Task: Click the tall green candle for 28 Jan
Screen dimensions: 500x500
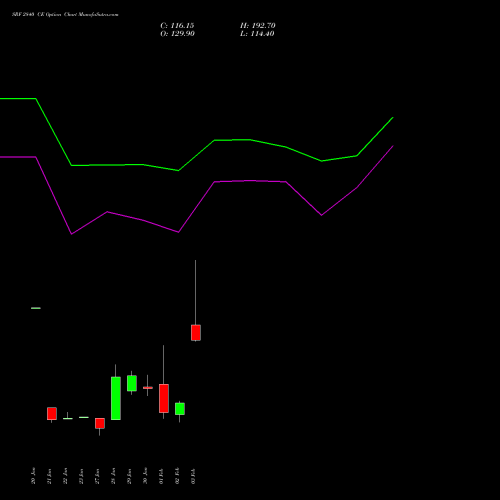Action: 116,398
